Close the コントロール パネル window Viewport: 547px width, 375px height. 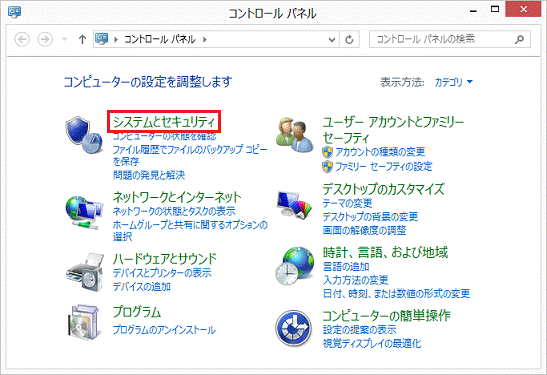pyautogui.click(x=524, y=9)
